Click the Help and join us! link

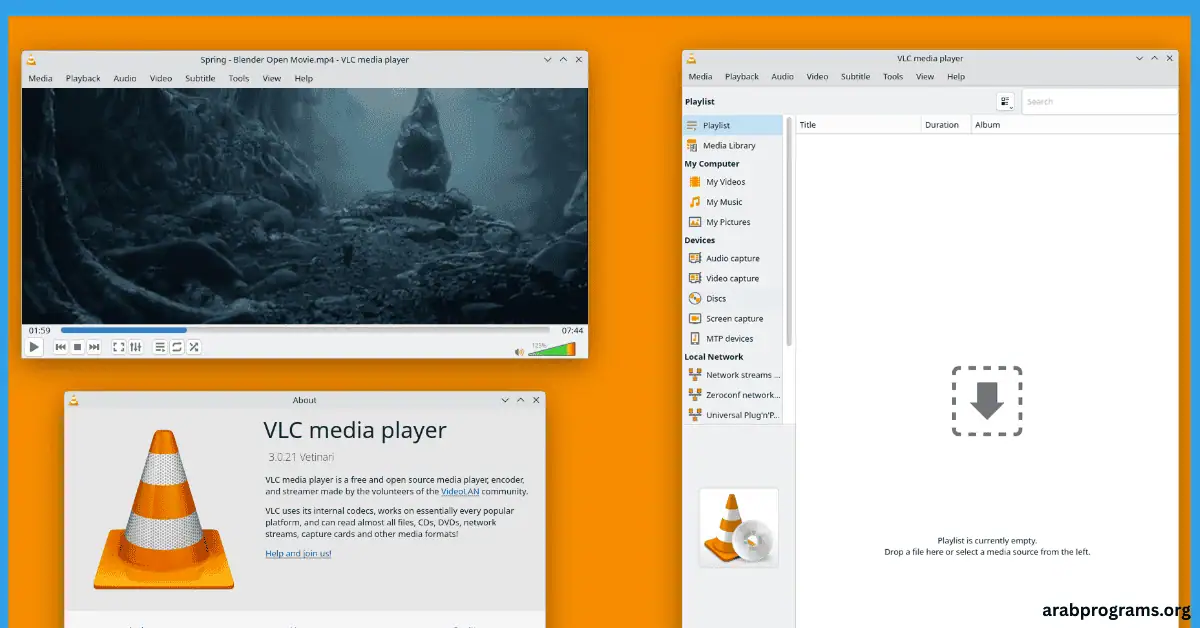pyautogui.click(x=298, y=553)
